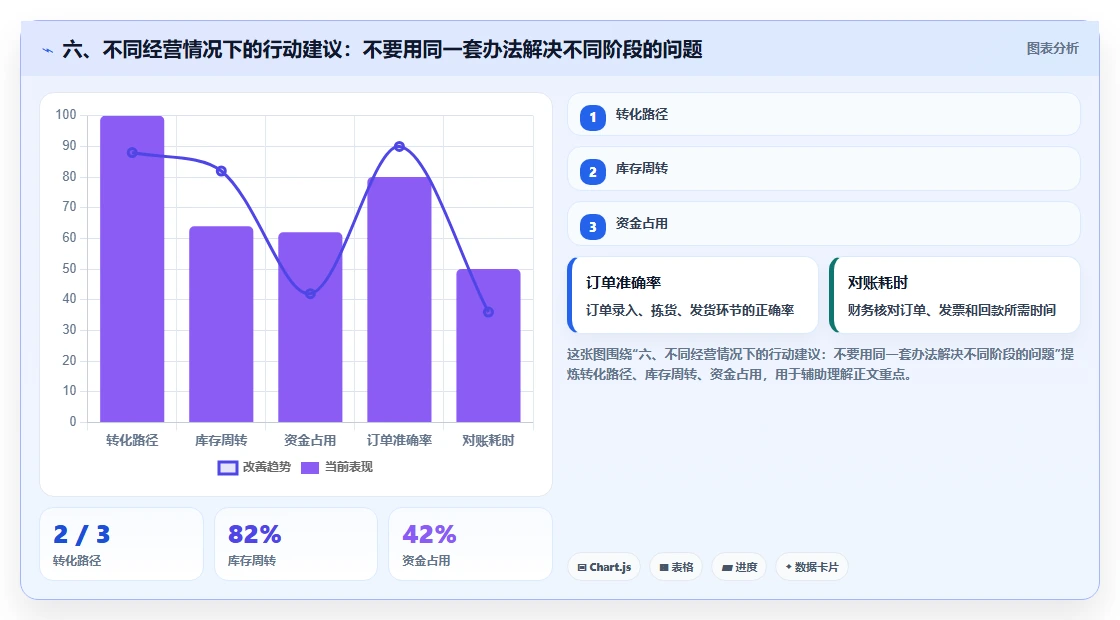Viewport: 1120px width, 620px height.
Task: Click the text 订单录入、拣货、发货环节的正确率
Action: point(690,310)
